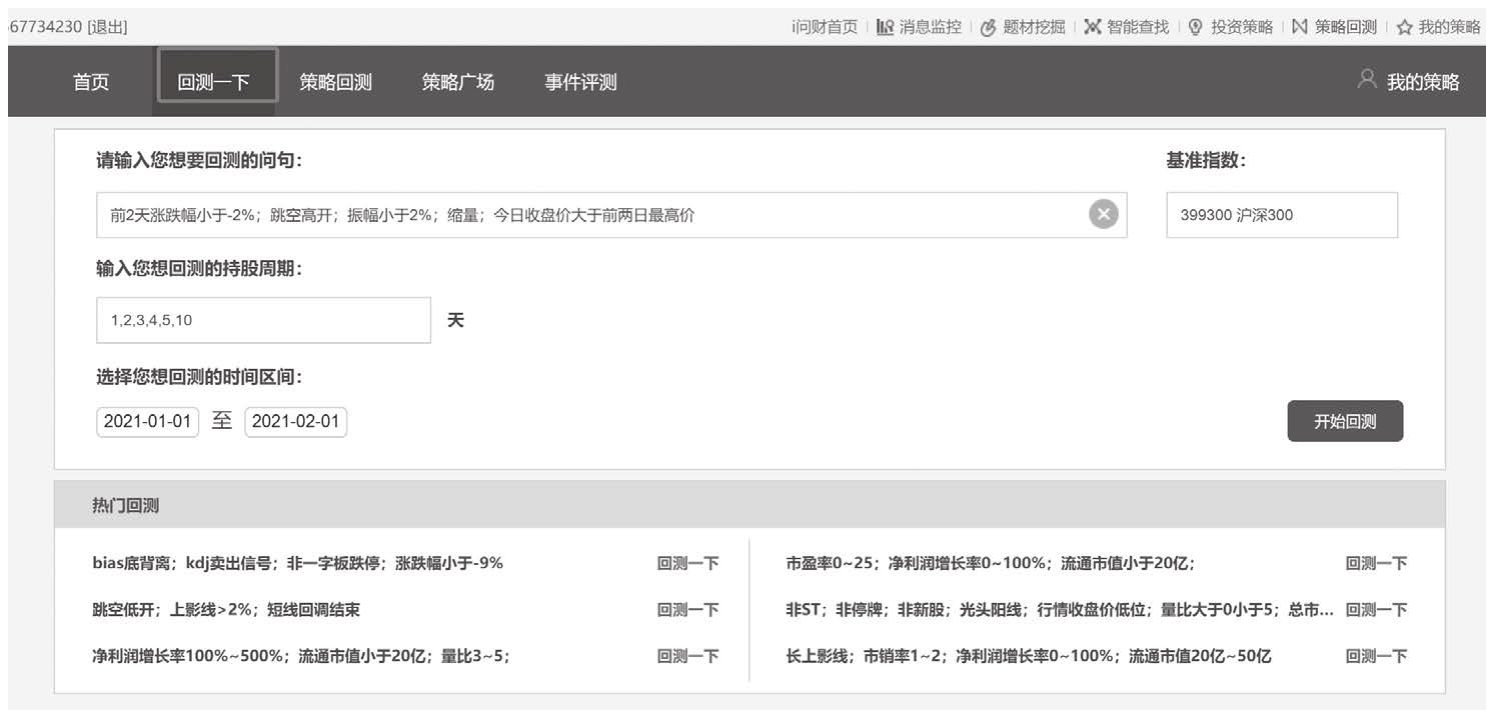Open 我的策略 in the dark navigation bar

point(1423,82)
